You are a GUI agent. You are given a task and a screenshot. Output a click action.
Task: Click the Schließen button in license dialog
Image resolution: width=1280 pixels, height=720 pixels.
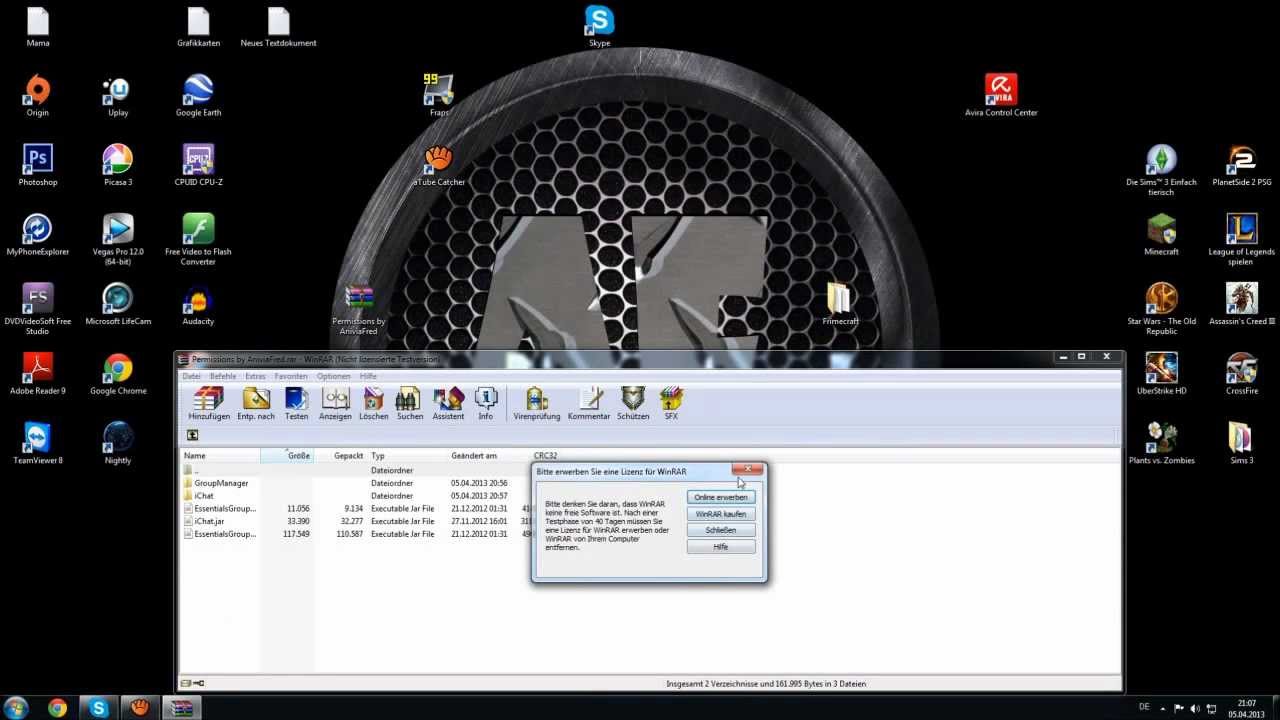click(x=721, y=530)
